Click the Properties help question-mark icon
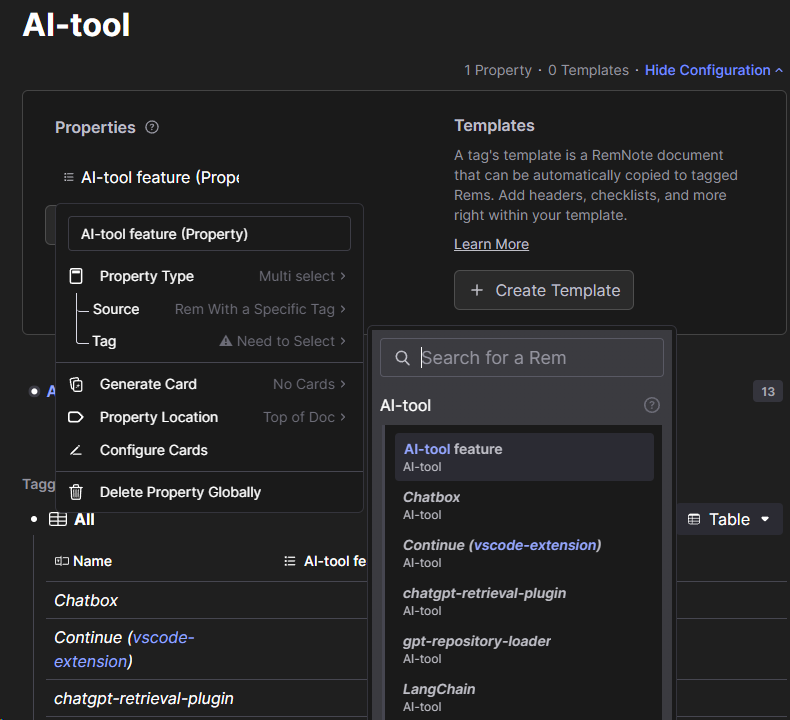Viewport: 790px width, 720px height. coord(152,127)
